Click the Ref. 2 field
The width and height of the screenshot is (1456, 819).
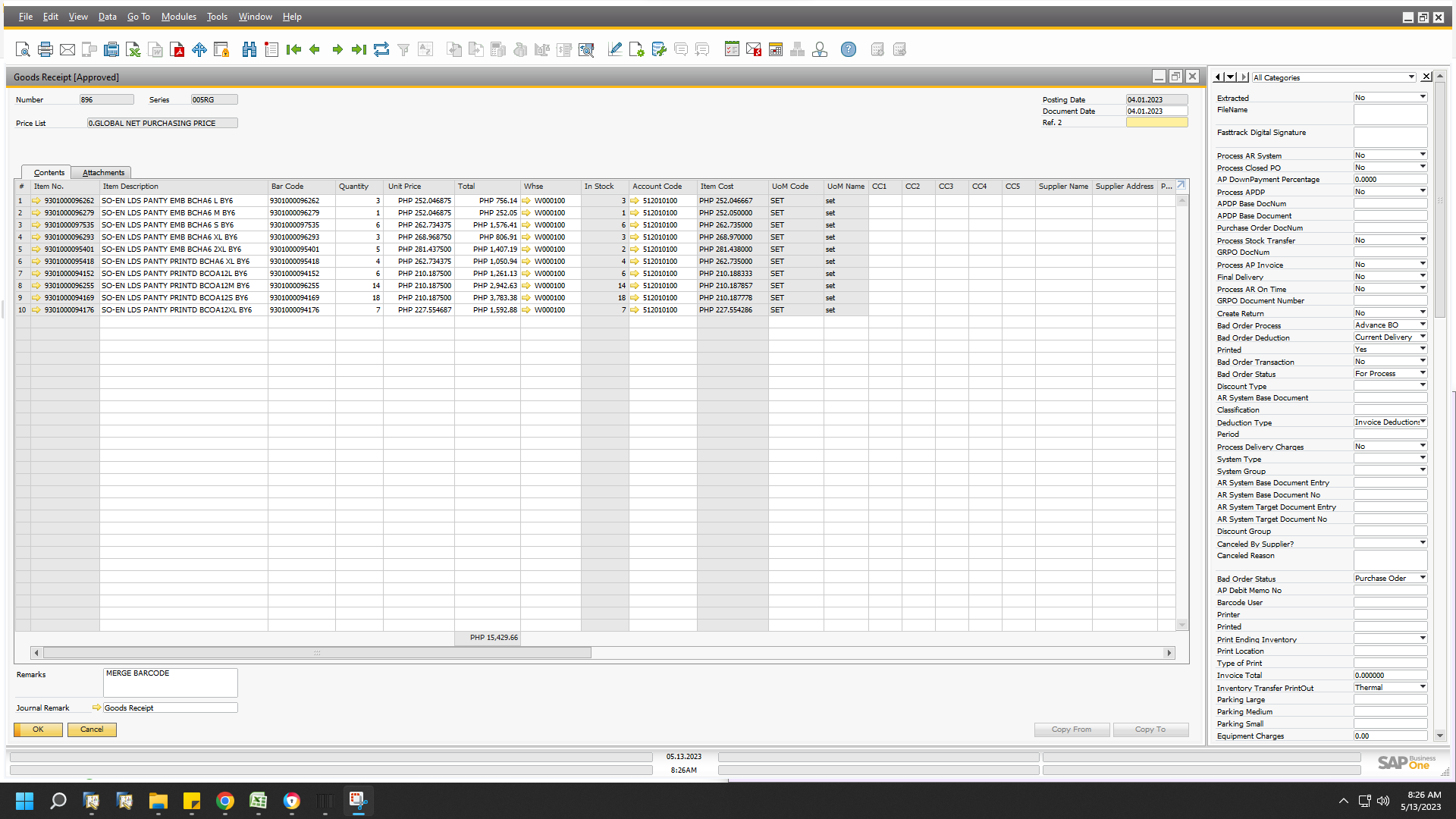click(1156, 122)
